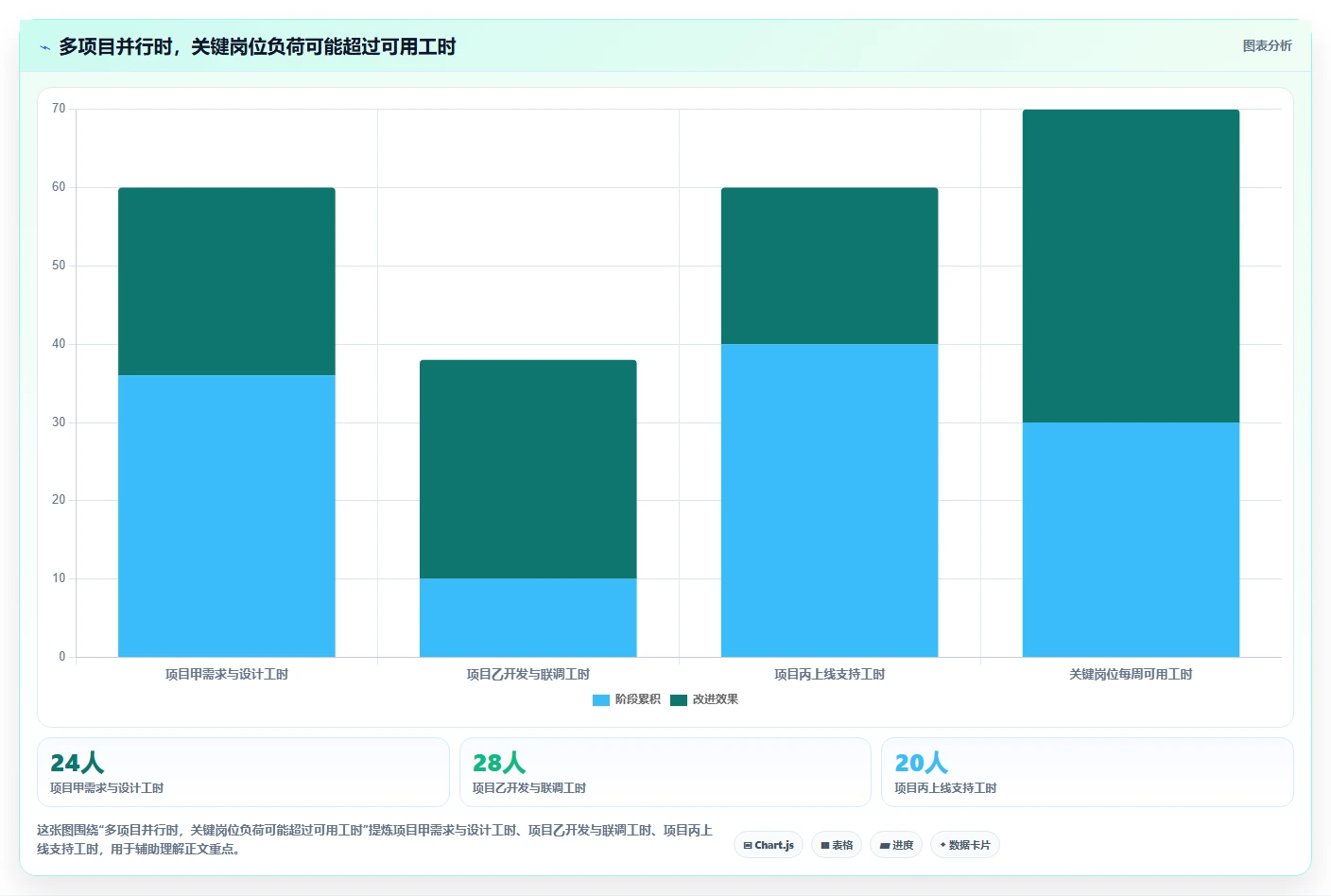Screen dimensions: 1331x896
Task: Select the 表格 tag chip
Action: tap(837, 845)
